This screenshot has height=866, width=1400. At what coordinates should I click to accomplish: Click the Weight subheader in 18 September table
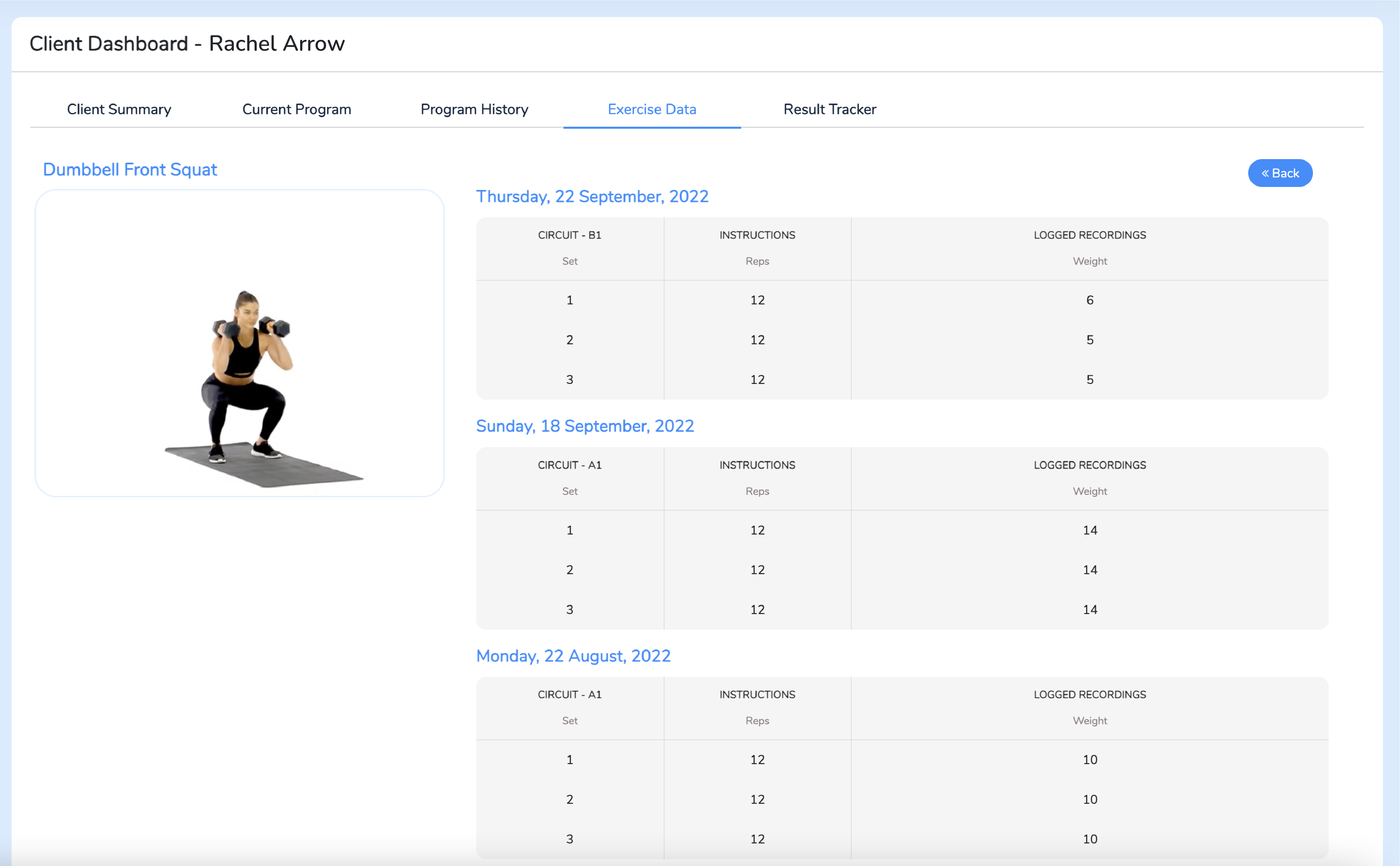(1090, 491)
